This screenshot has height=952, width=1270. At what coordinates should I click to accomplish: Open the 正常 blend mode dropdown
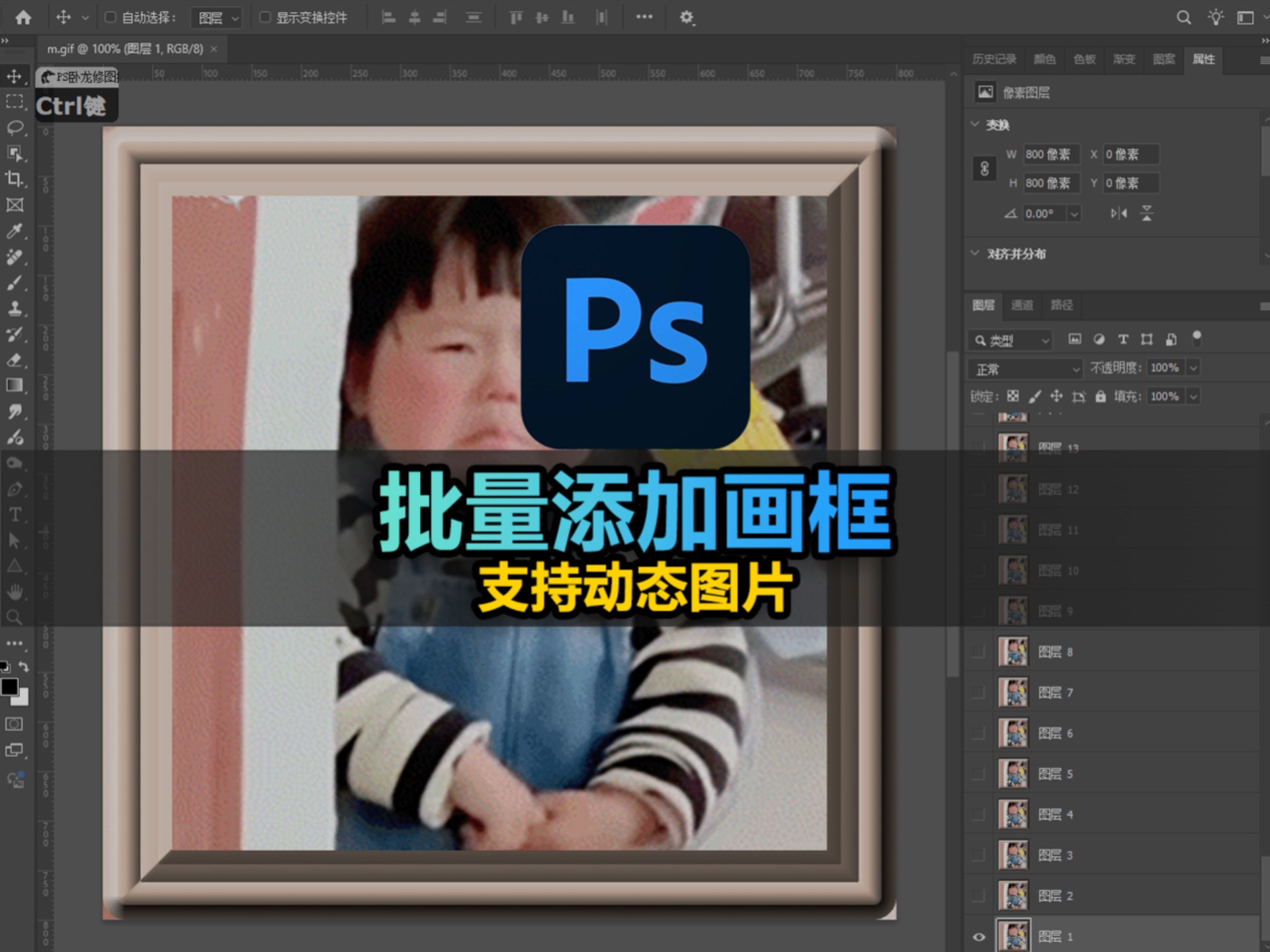[x=1024, y=368]
